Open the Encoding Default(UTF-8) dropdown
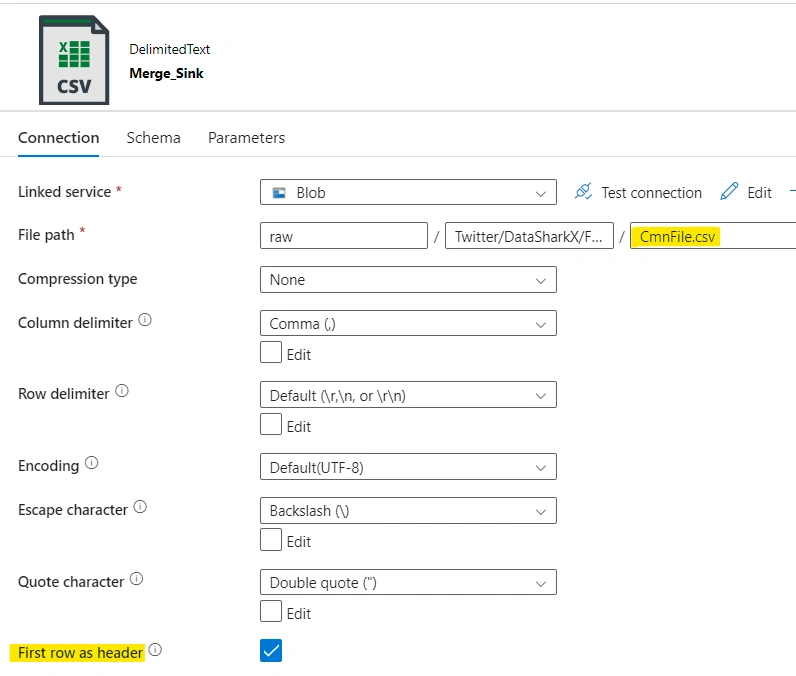The image size is (796, 676). [x=408, y=466]
